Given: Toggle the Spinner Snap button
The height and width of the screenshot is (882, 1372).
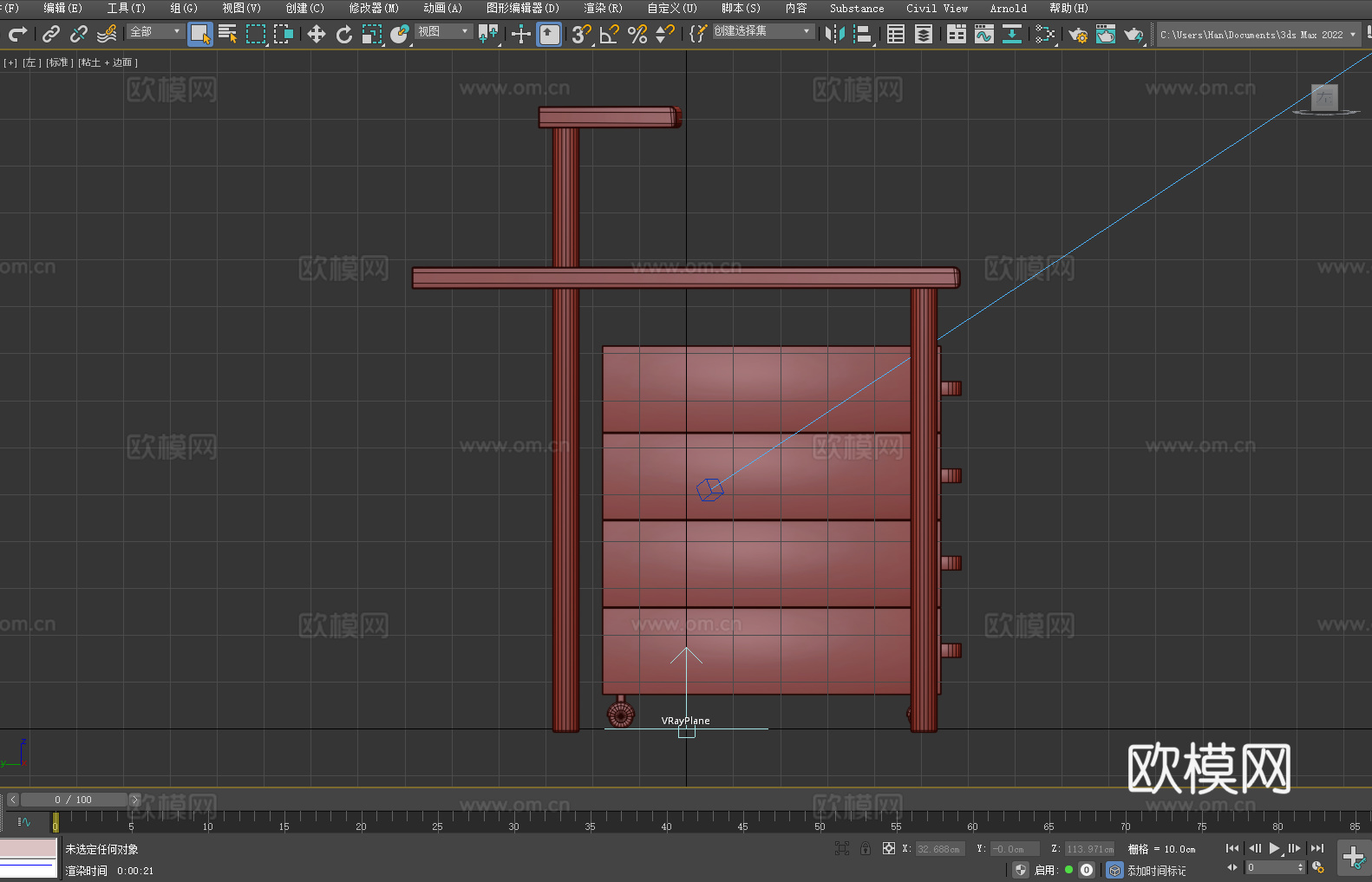Looking at the screenshot, I should (x=665, y=34).
